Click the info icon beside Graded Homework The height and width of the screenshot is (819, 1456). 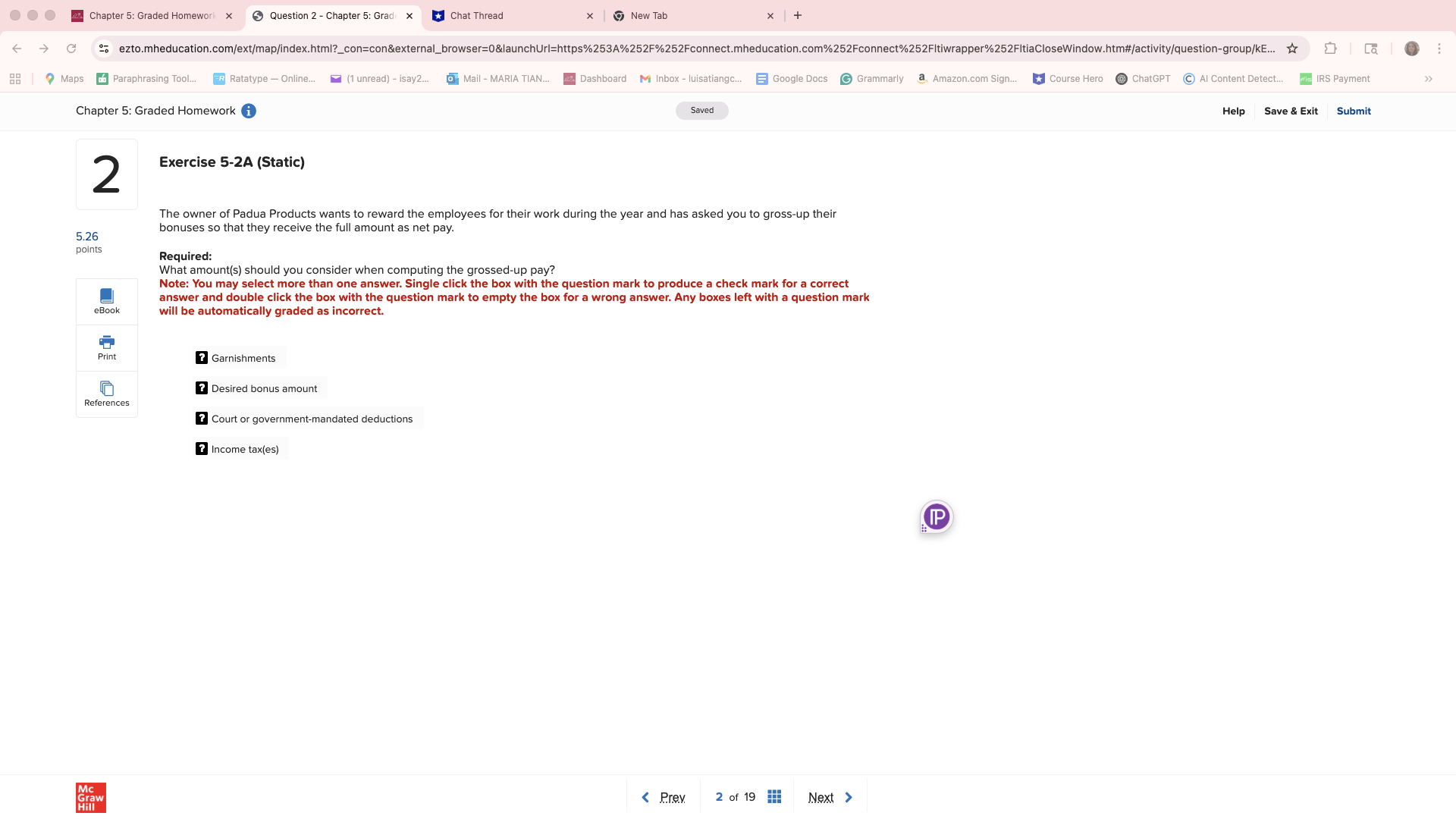click(249, 111)
